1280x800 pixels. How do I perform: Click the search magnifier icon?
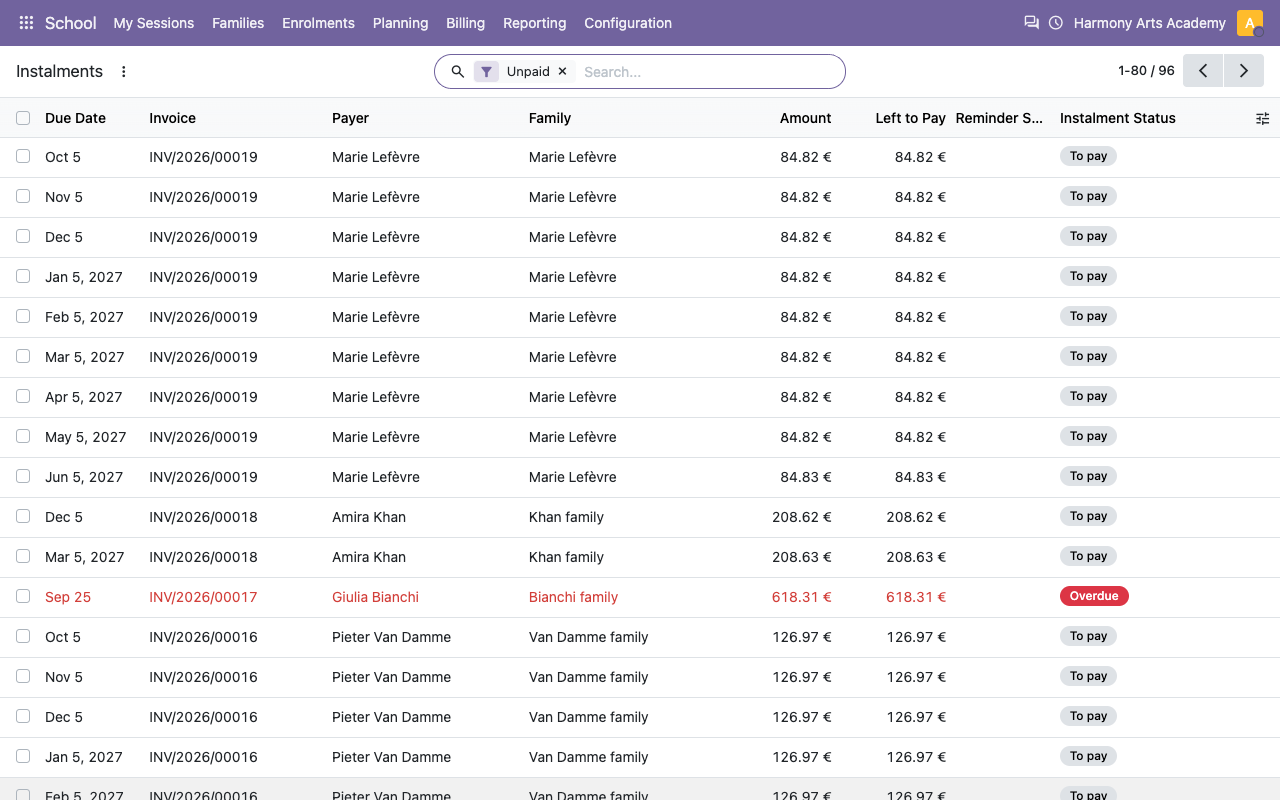pyautogui.click(x=458, y=72)
